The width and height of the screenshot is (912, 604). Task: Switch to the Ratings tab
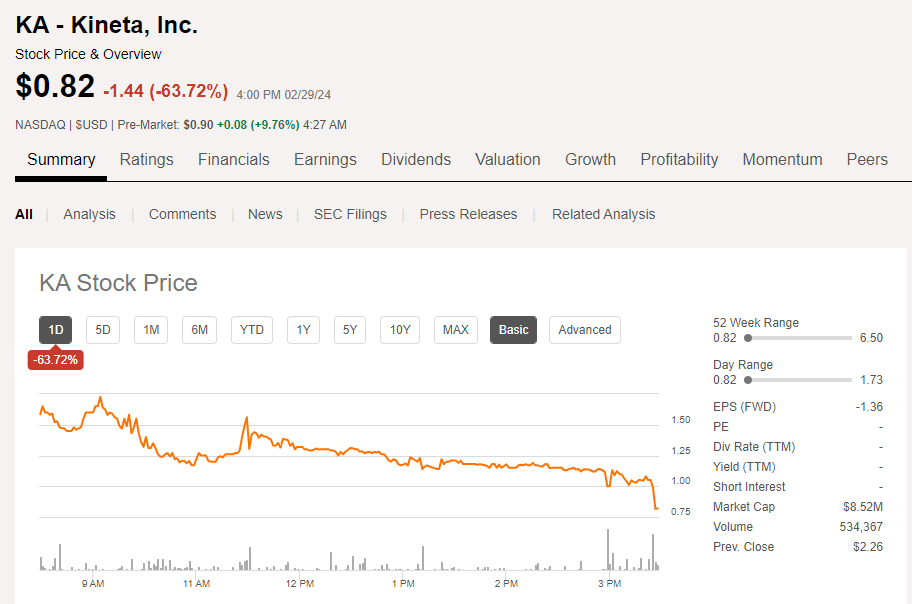point(146,159)
